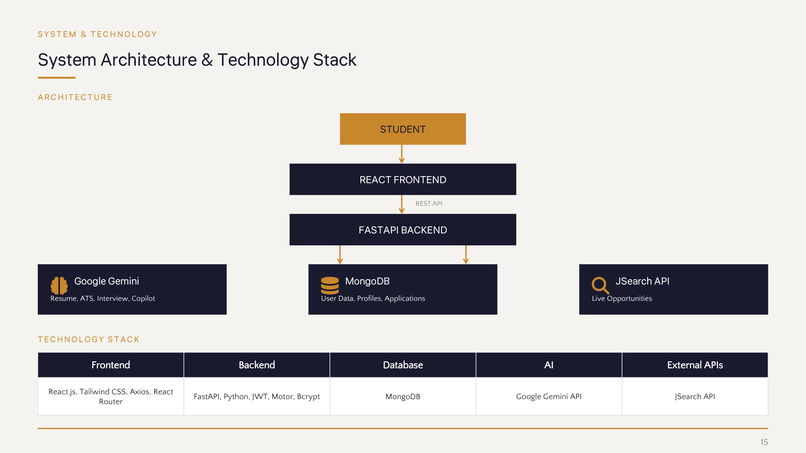Click the 'JSearch API' table cell

click(695, 396)
